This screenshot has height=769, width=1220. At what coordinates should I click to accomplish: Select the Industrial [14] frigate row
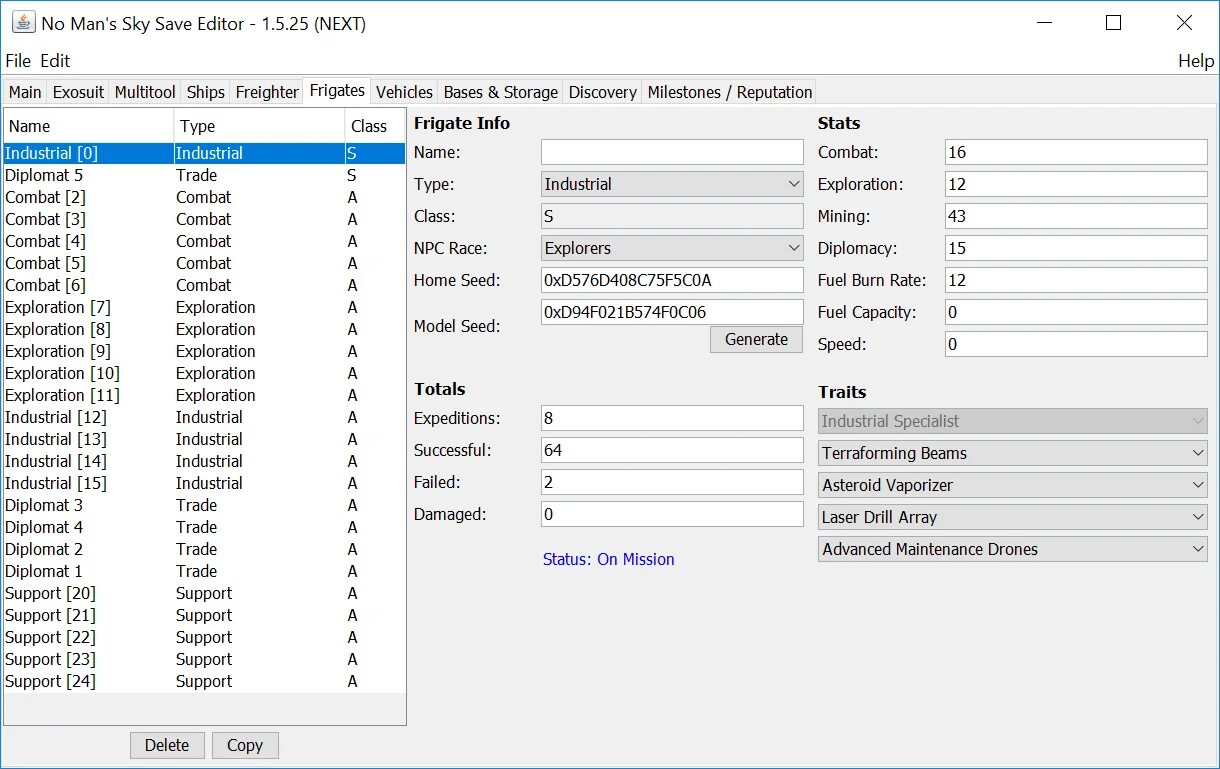coord(204,461)
